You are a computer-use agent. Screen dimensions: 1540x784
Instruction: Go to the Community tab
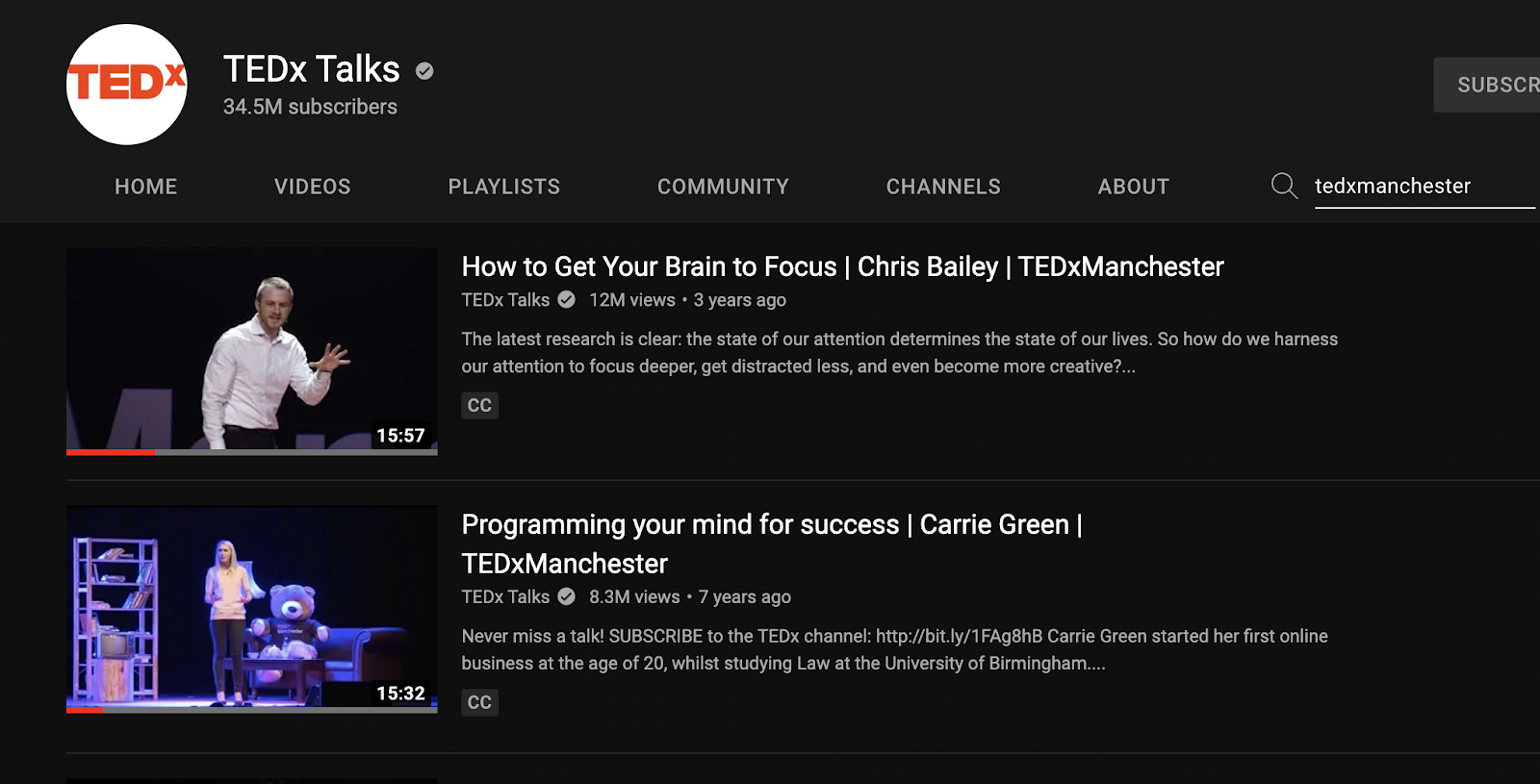(x=723, y=187)
